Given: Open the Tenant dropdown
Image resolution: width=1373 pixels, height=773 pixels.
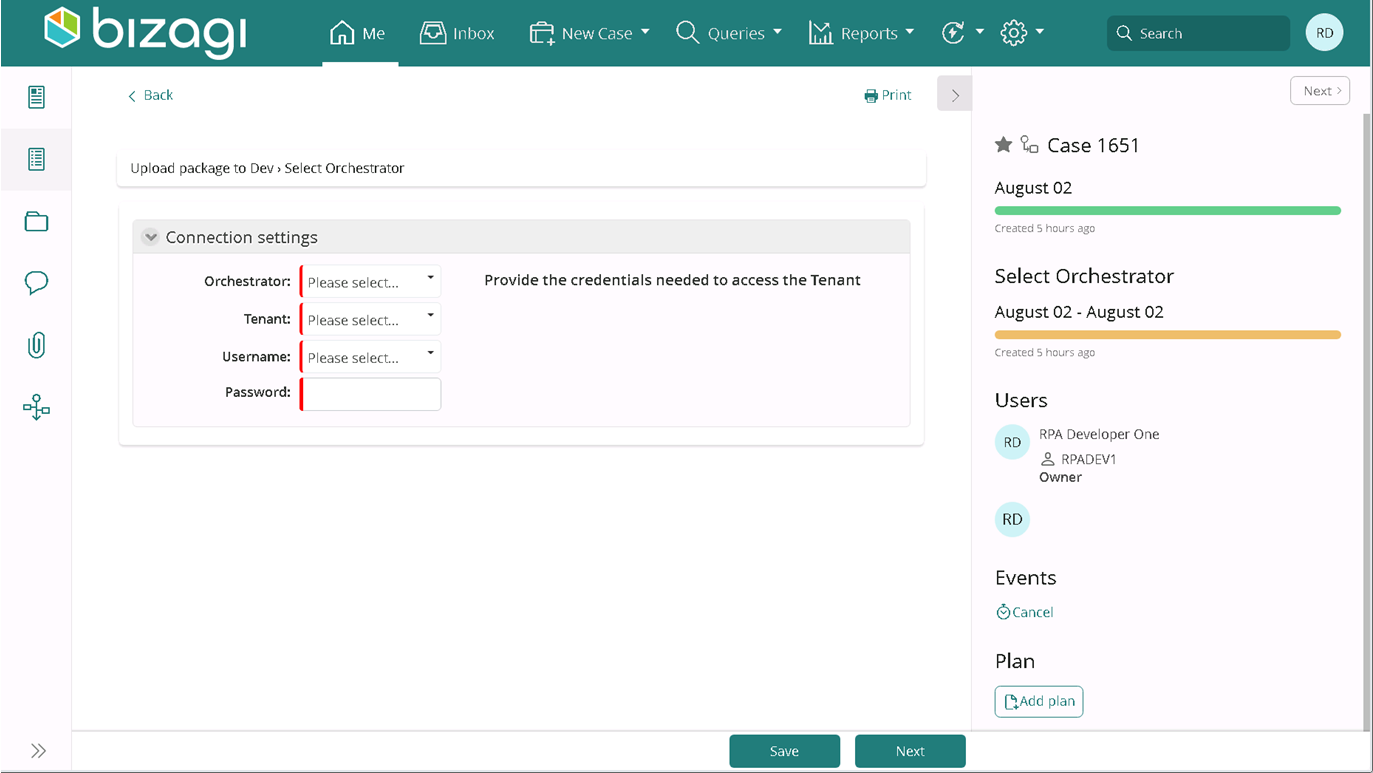Looking at the screenshot, I should click(370, 320).
